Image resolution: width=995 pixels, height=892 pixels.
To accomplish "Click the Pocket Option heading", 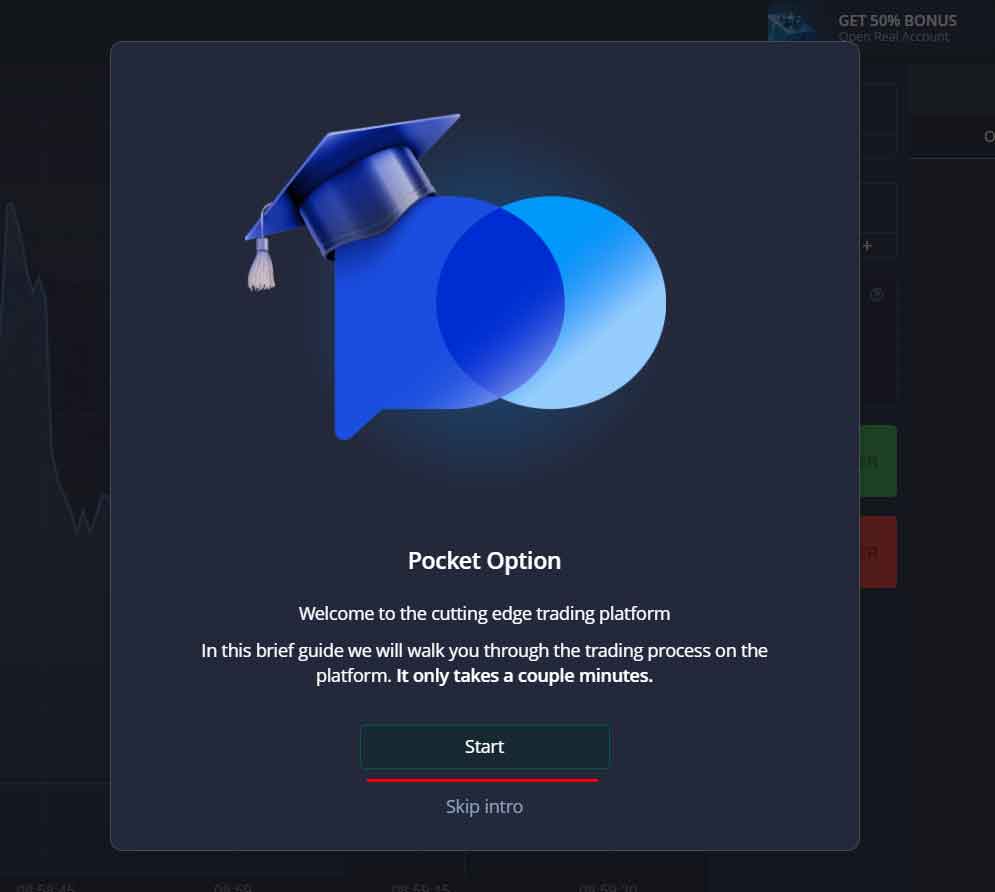I will [x=484, y=561].
